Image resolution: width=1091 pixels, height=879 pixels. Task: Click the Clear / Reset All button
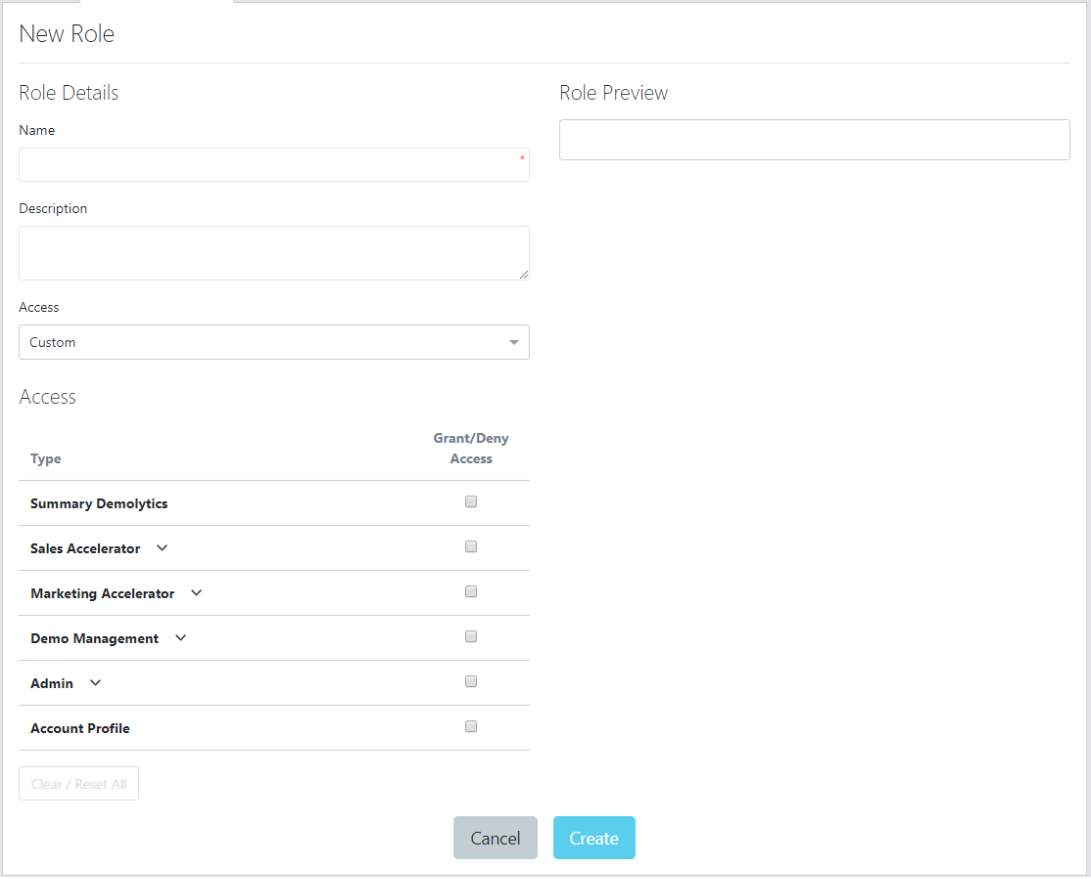pyautogui.click(x=79, y=784)
